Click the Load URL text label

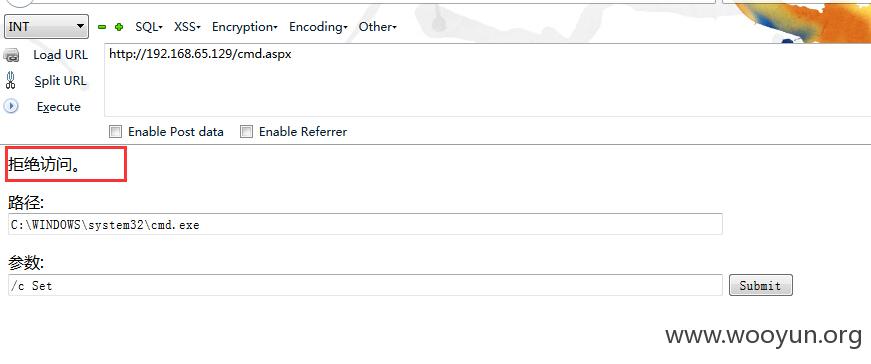[x=61, y=55]
